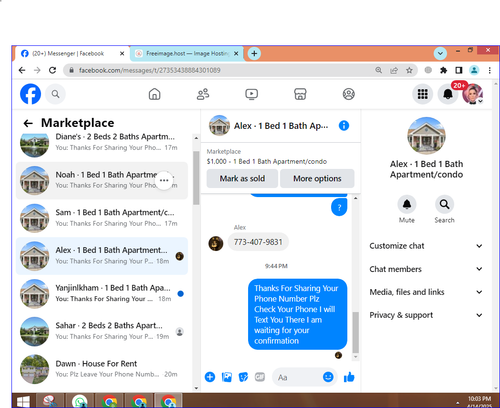The height and width of the screenshot is (408, 500).
Task: Bookmark this page with star icon
Action: 409,70
